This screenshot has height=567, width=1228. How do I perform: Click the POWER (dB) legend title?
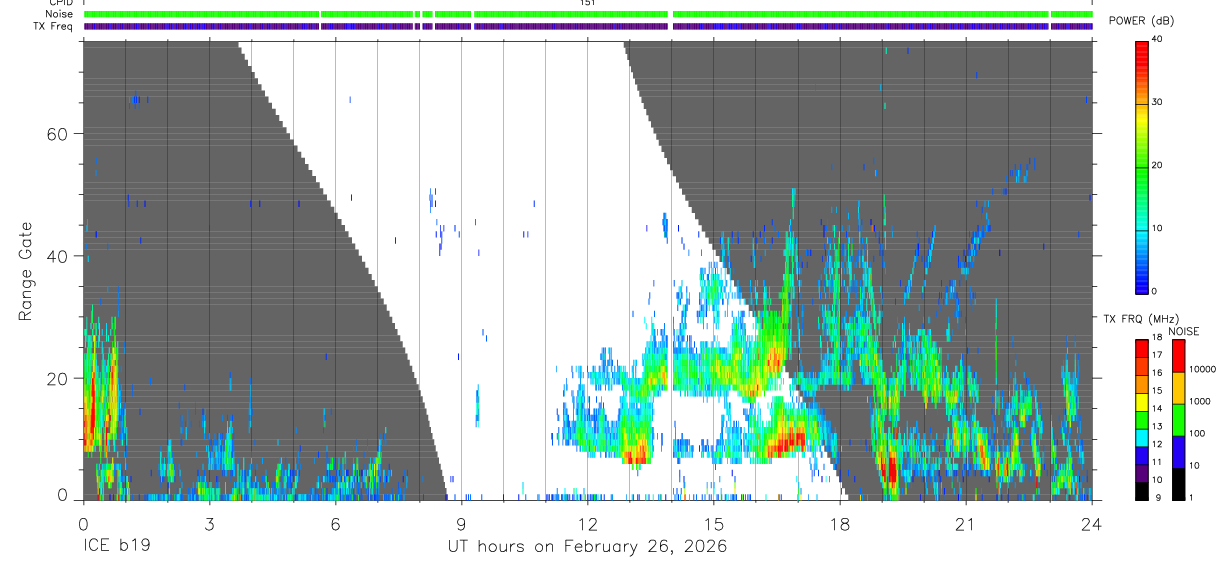click(x=1141, y=21)
